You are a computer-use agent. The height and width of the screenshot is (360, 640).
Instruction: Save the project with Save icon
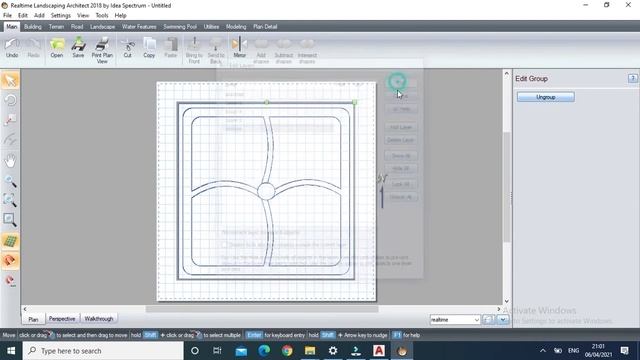[78, 47]
